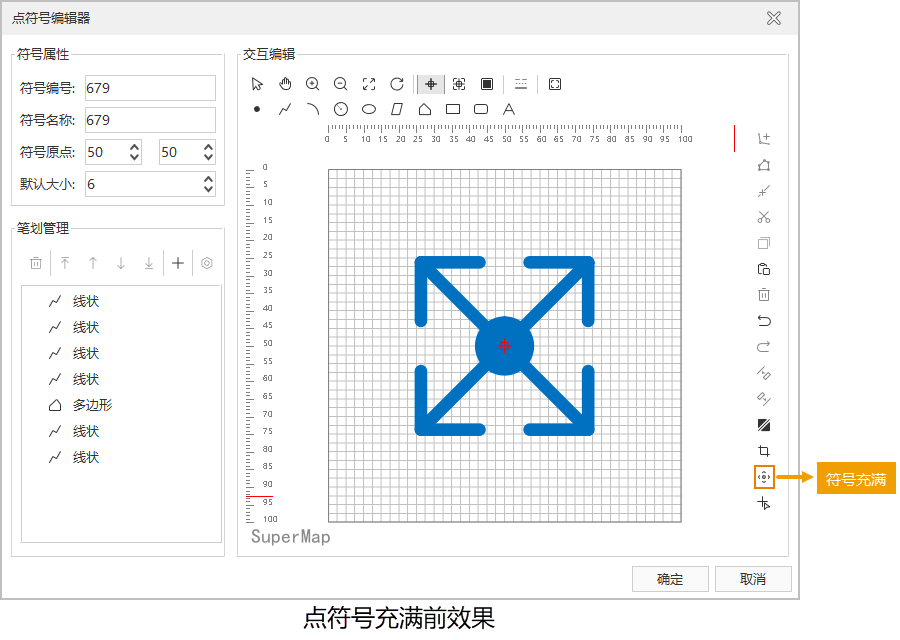Viewport: 900px width, 640px height.
Task: Click the edit polygon nodes icon
Action: [x=763, y=165]
